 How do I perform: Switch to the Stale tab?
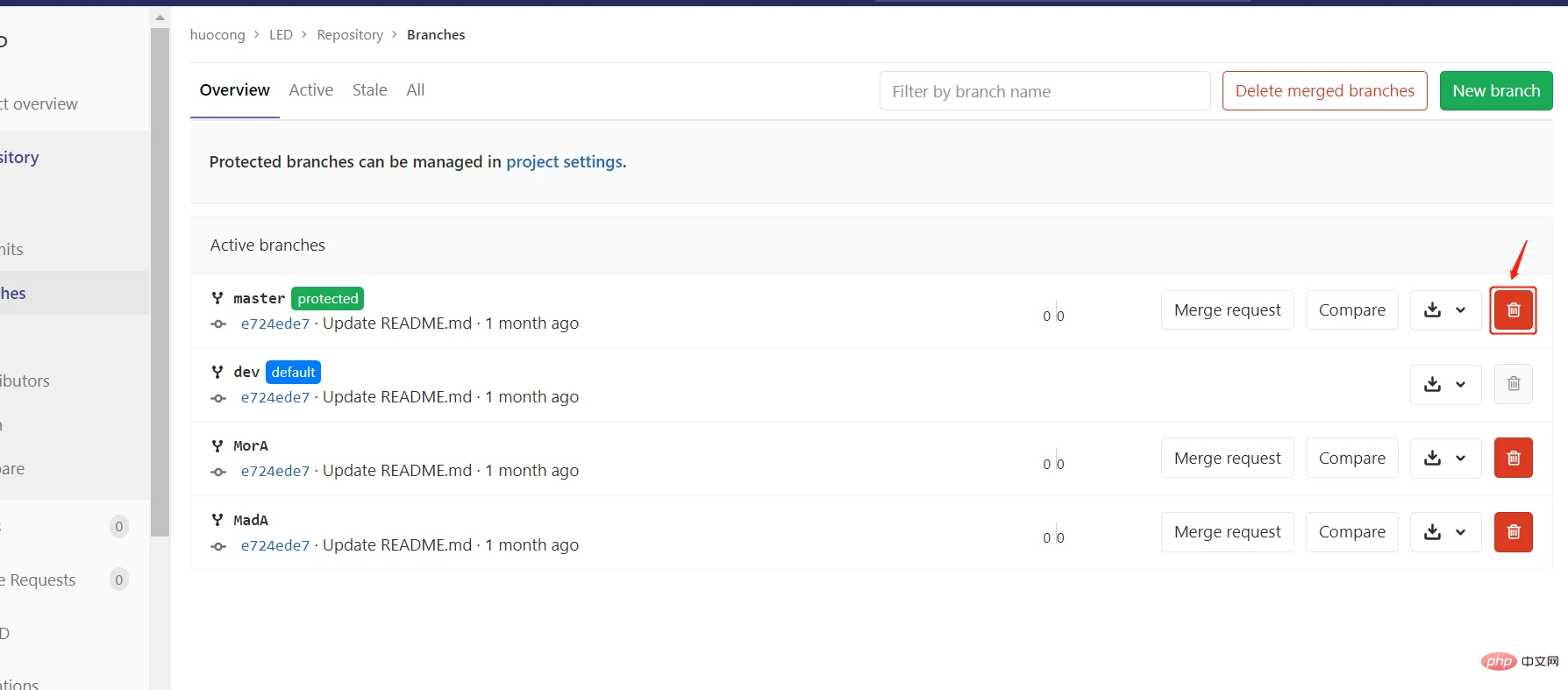(369, 90)
